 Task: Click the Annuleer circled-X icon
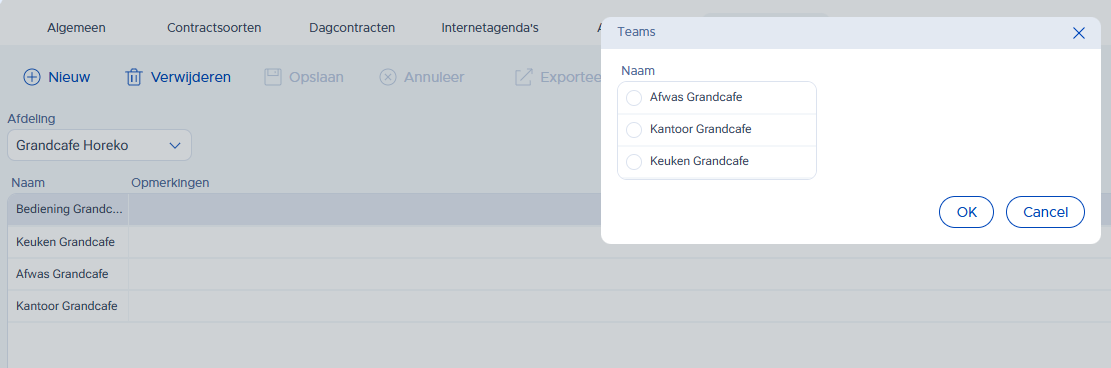click(x=388, y=77)
